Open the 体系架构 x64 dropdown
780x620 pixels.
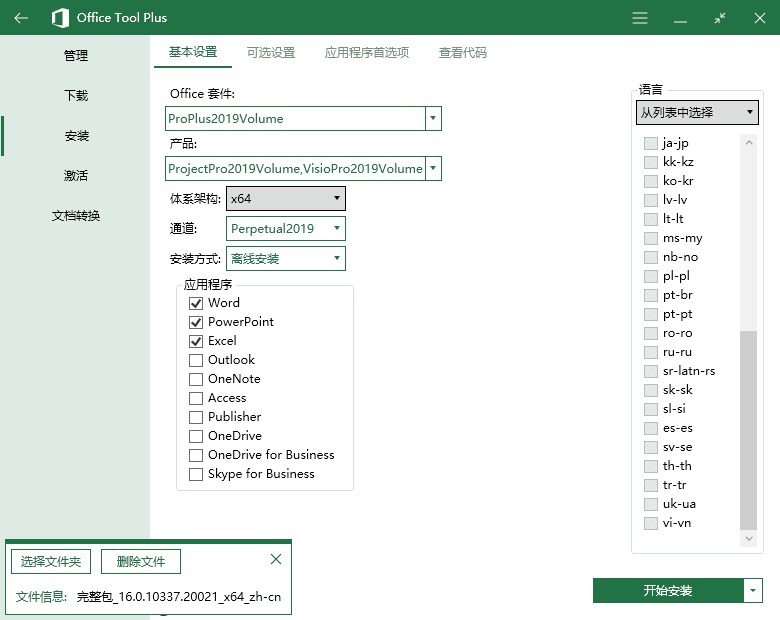[x=286, y=199]
